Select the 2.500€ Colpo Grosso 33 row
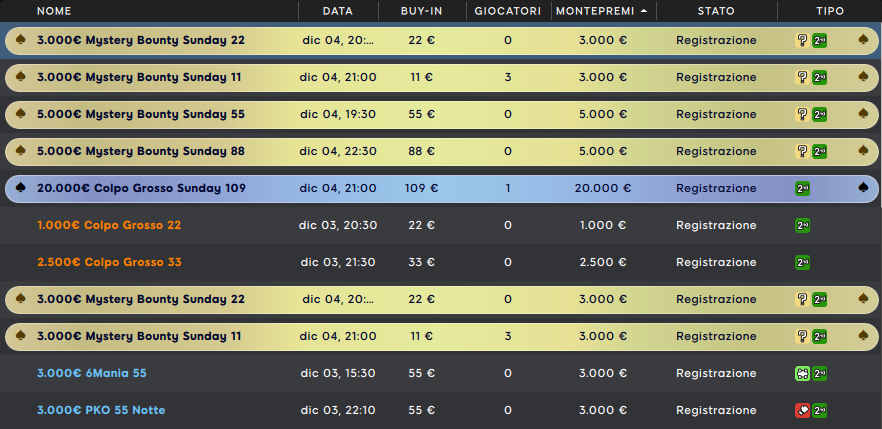This screenshot has height=429, width=882. [x=441, y=263]
